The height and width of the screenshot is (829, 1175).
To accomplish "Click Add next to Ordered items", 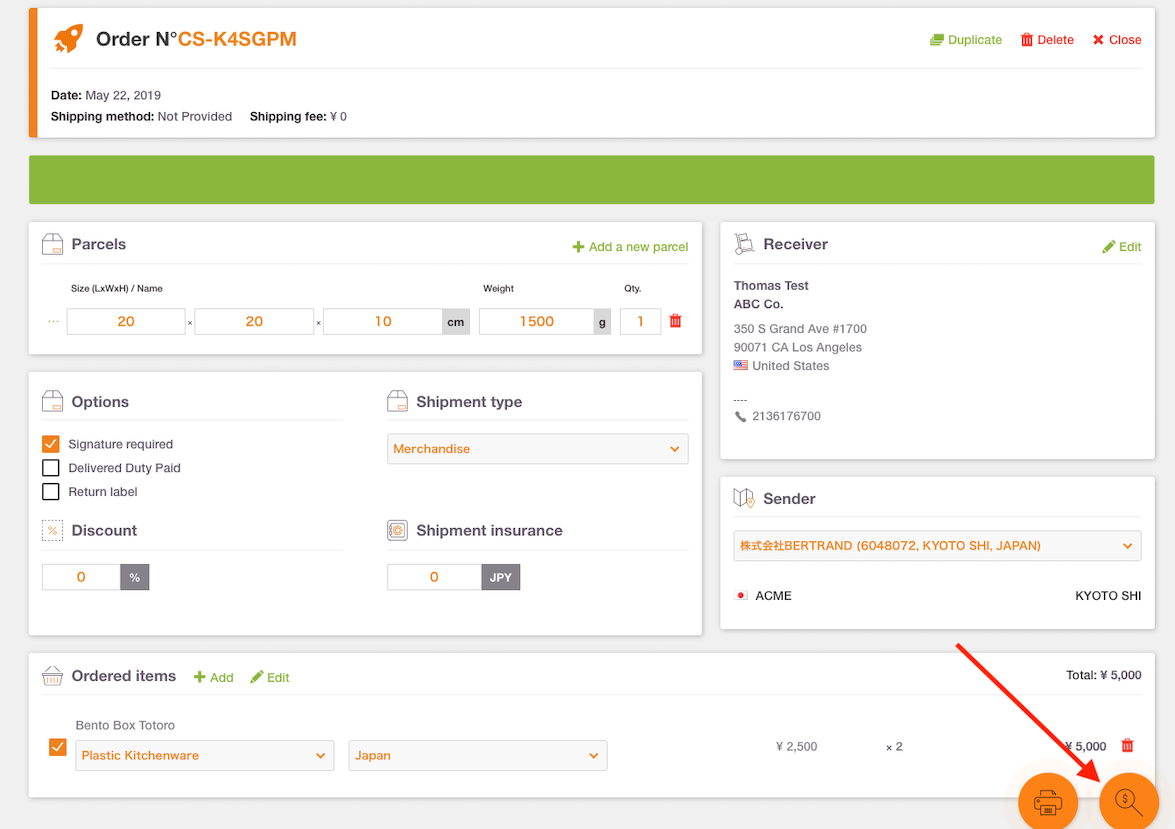I will [x=214, y=678].
